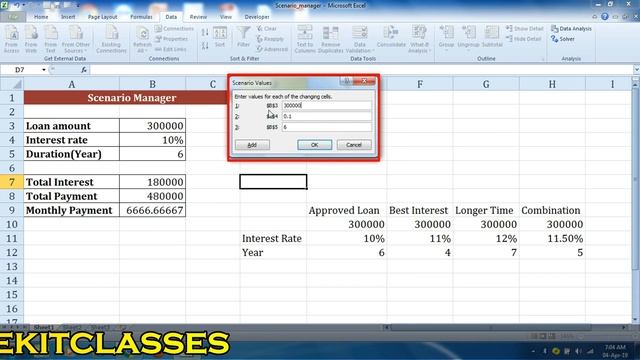Click the $B$4 value field
The width and height of the screenshot is (640, 360).
[327, 116]
